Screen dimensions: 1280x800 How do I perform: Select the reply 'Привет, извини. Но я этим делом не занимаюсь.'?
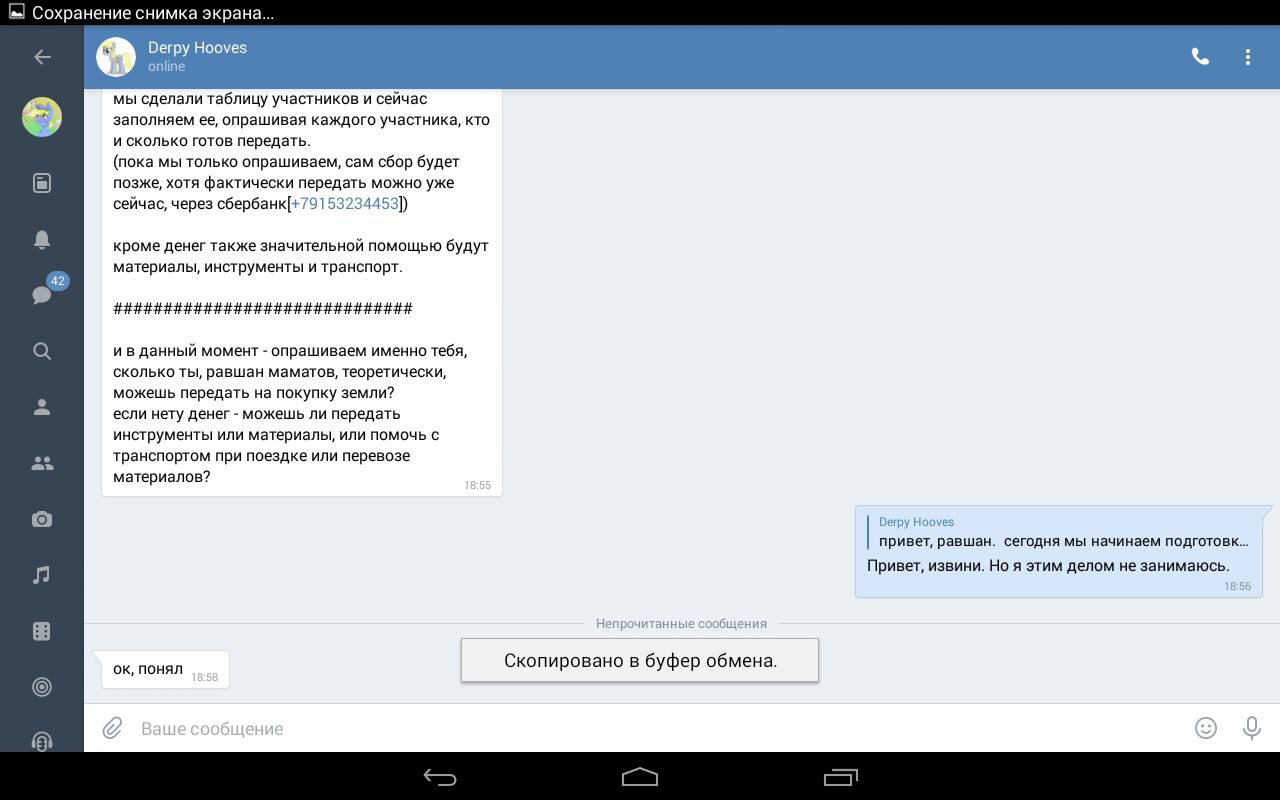[1048, 566]
